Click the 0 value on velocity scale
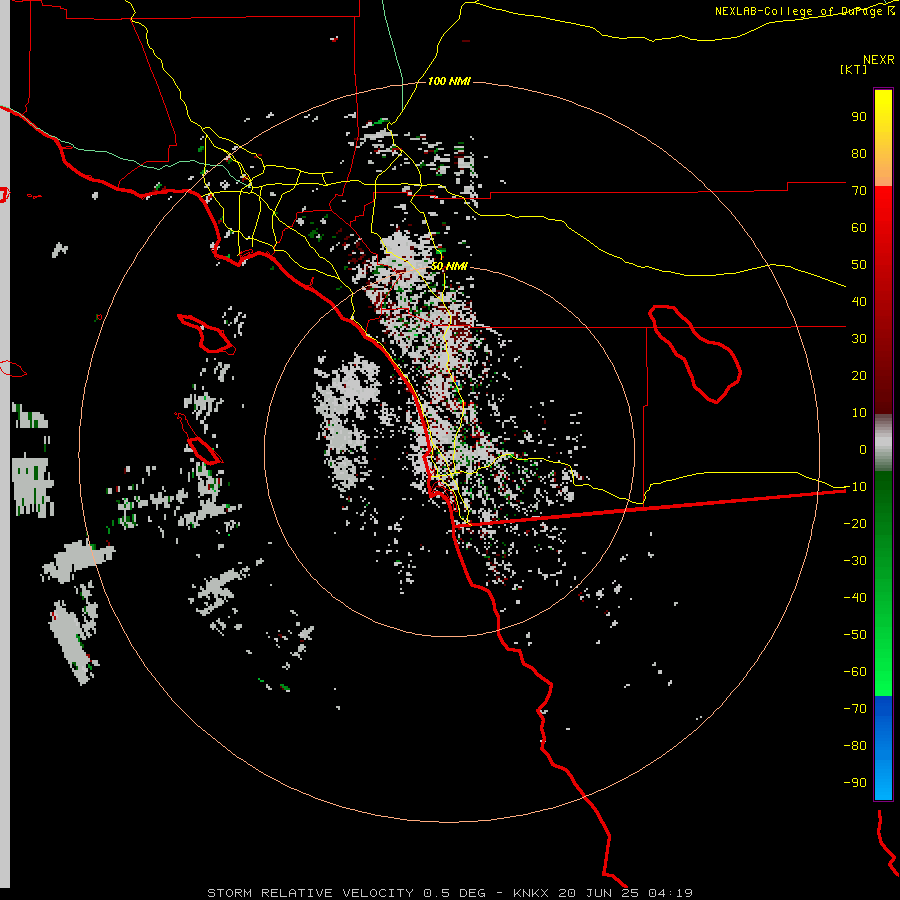Screen dimensions: 900x900 tap(863, 449)
